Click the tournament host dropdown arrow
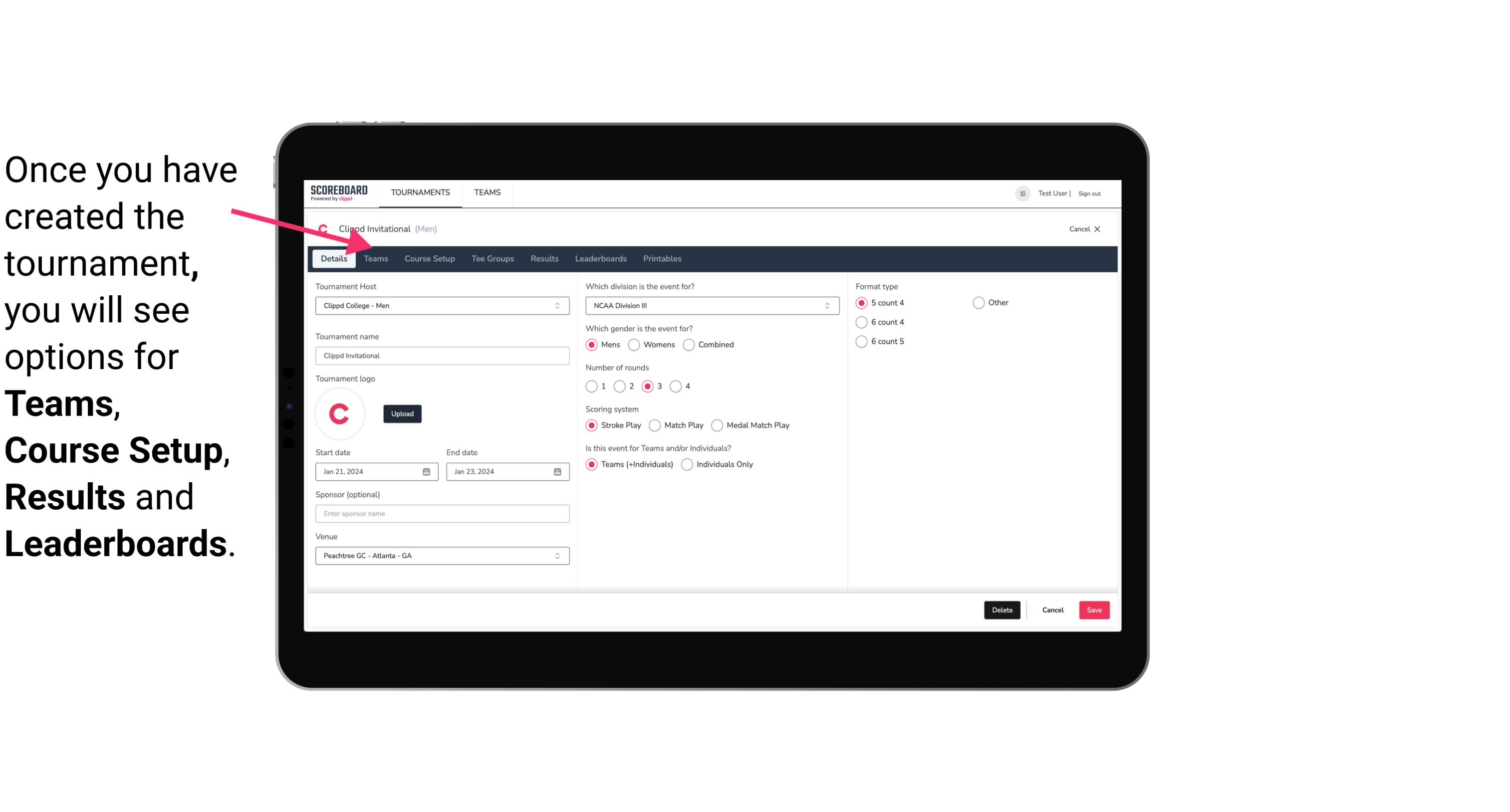 pos(557,306)
